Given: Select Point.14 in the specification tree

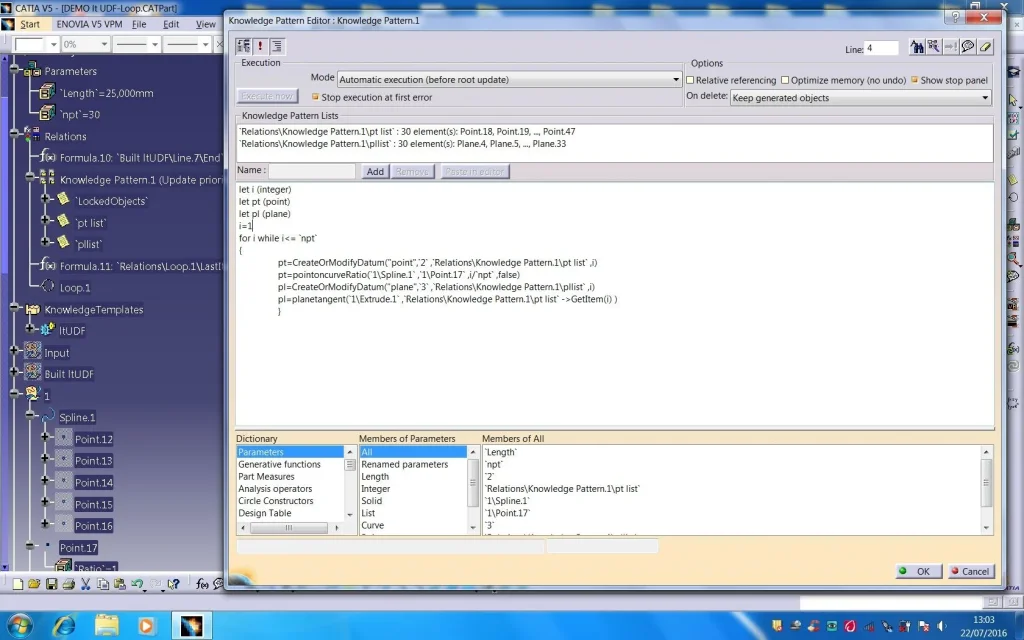Looking at the screenshot, I should coord(93,483).
